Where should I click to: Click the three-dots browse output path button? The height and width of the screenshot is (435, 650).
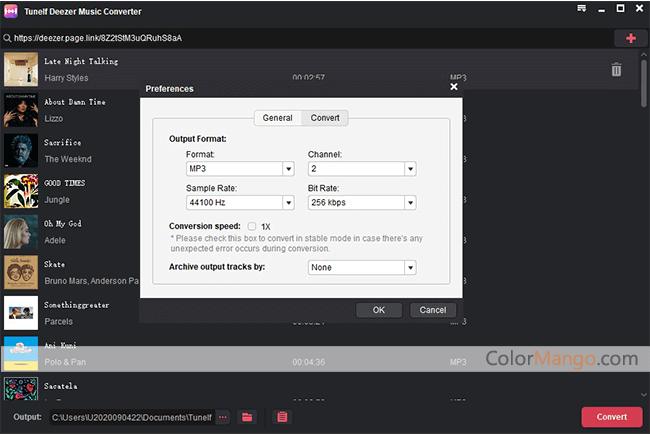pyautogui.click(x=222, y=417)
